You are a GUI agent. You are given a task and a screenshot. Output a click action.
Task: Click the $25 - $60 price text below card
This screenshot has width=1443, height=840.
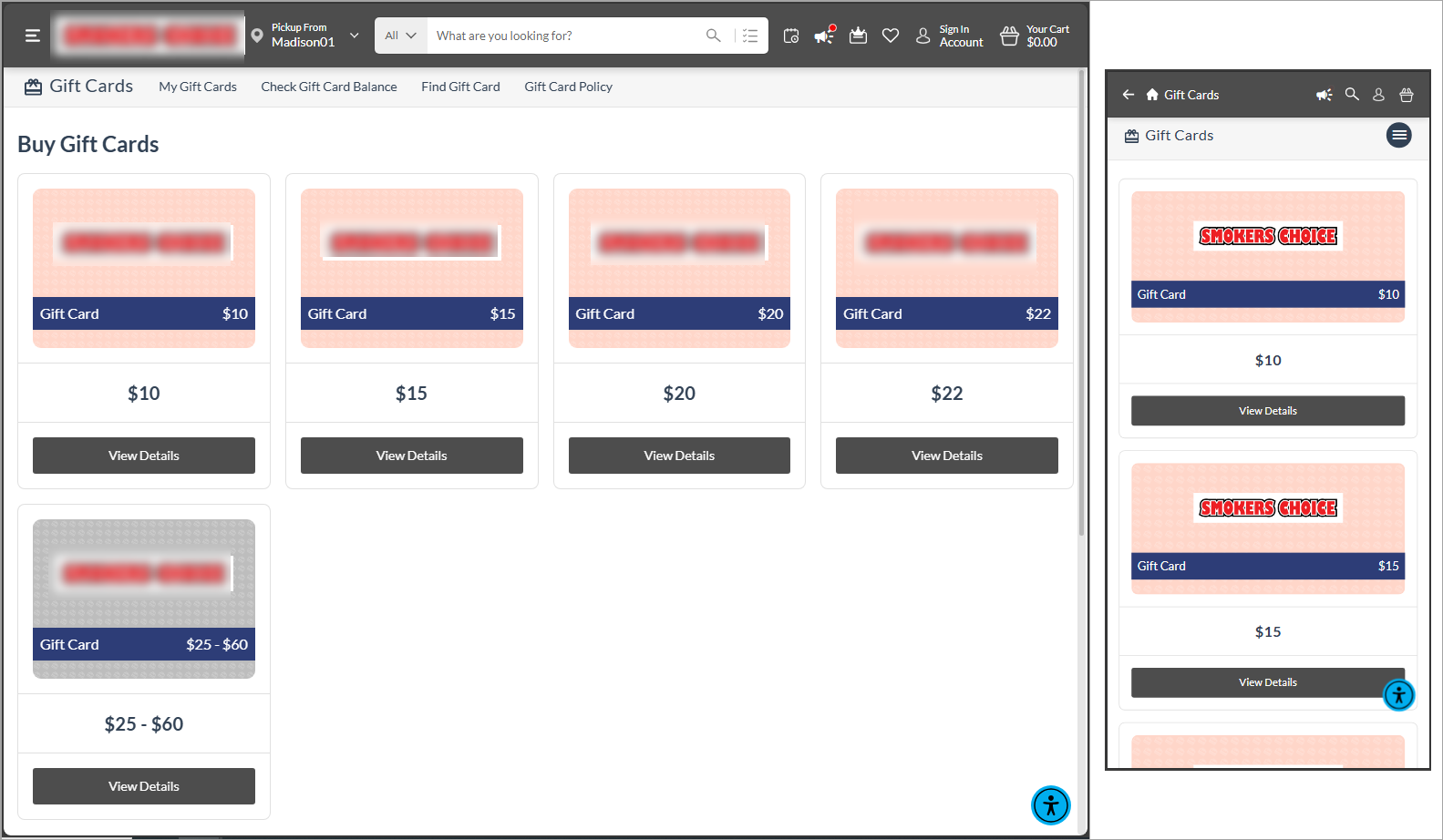144,724
